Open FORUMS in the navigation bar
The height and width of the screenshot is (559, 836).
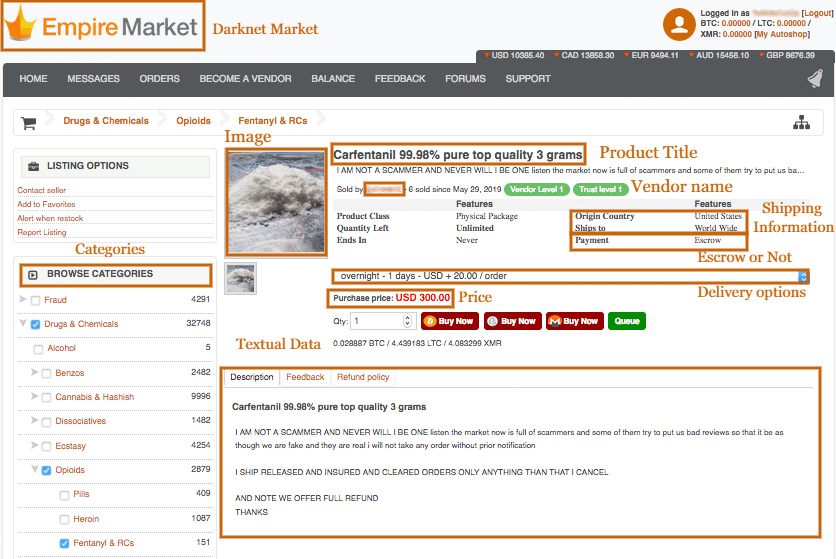[465, 79]
